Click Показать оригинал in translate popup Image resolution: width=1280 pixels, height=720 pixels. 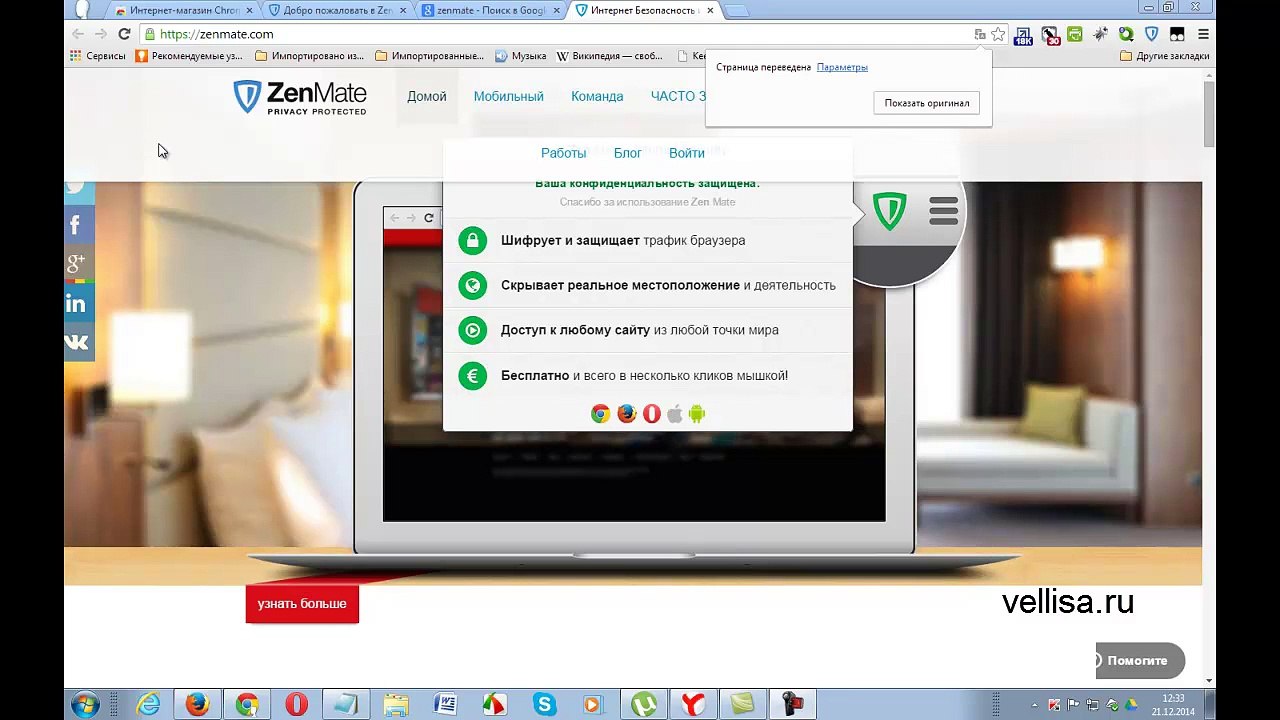coord(927,103)
